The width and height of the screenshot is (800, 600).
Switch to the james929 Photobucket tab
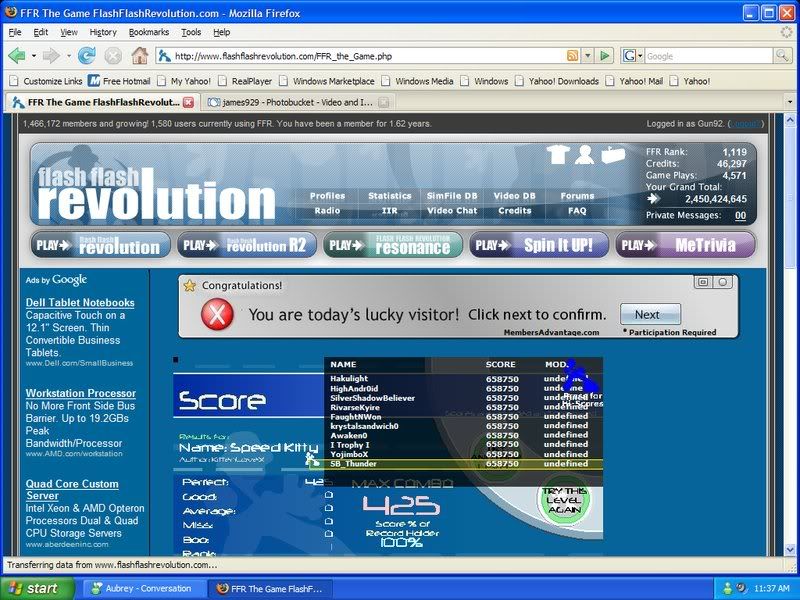point(290,102)
